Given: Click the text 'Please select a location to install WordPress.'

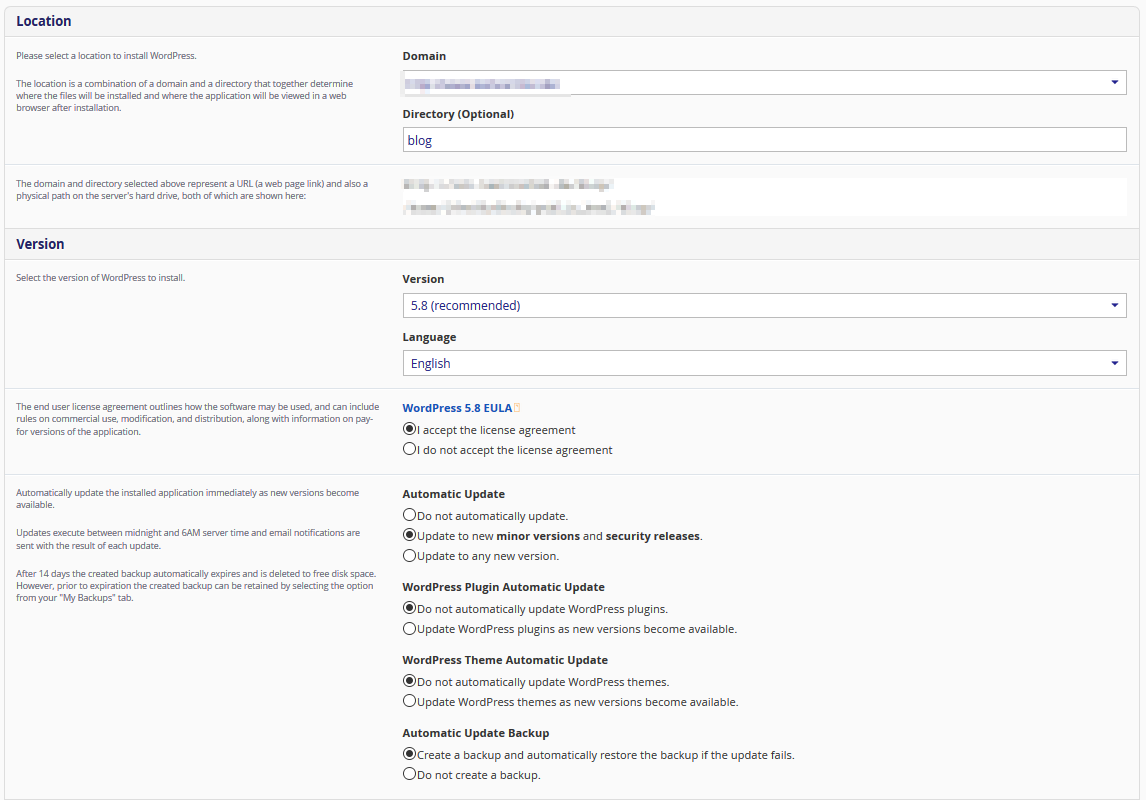Looking at the screenshot, I should (x=106, y=56).
